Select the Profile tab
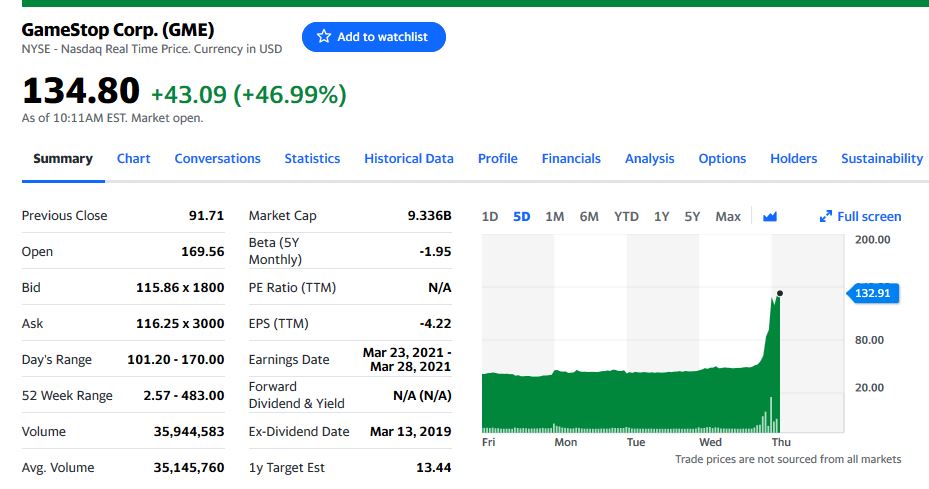Screen dimensions: 929x489 pyautogui.click(x=497, y=158)
